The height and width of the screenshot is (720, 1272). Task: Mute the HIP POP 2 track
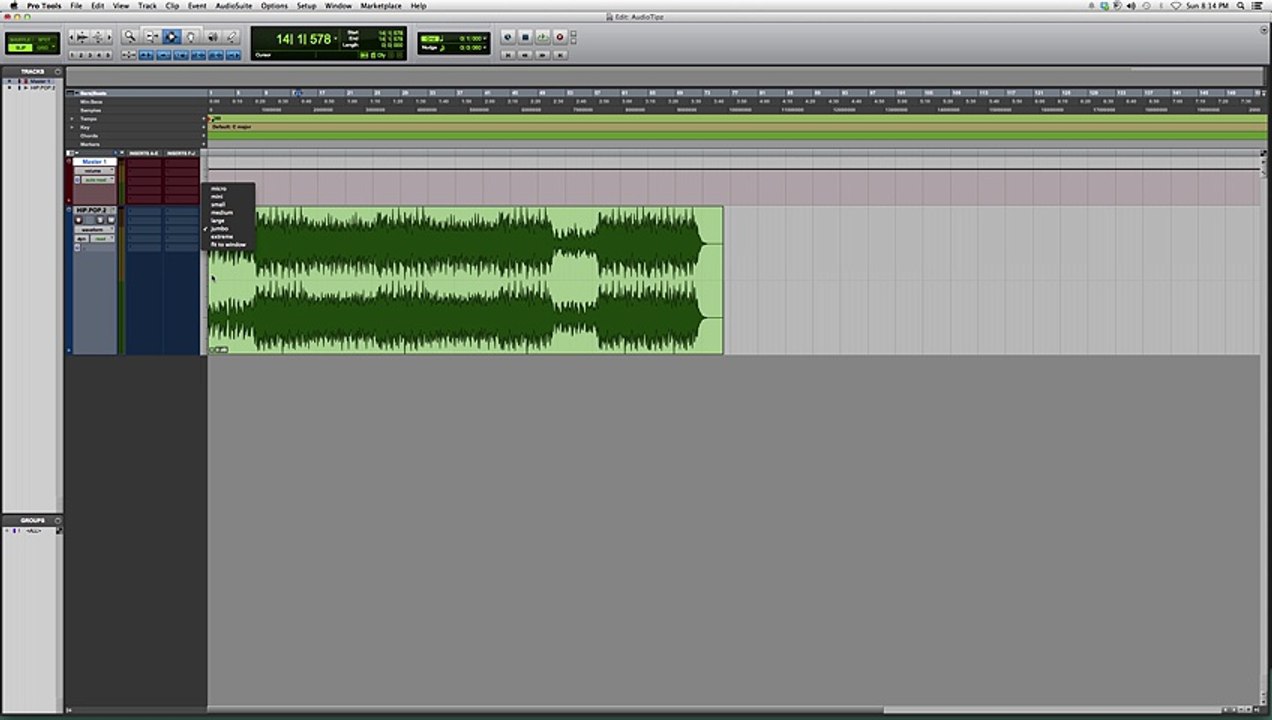coord(111,220)
